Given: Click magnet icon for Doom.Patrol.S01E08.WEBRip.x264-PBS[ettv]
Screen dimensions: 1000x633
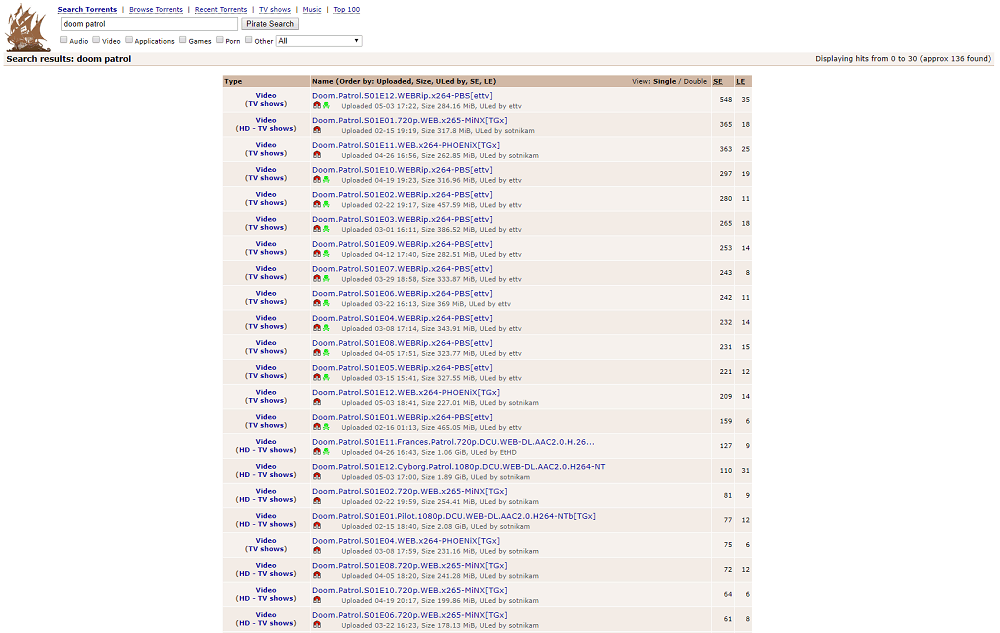Looking at the screenshot, I should (x=317, y=353).
